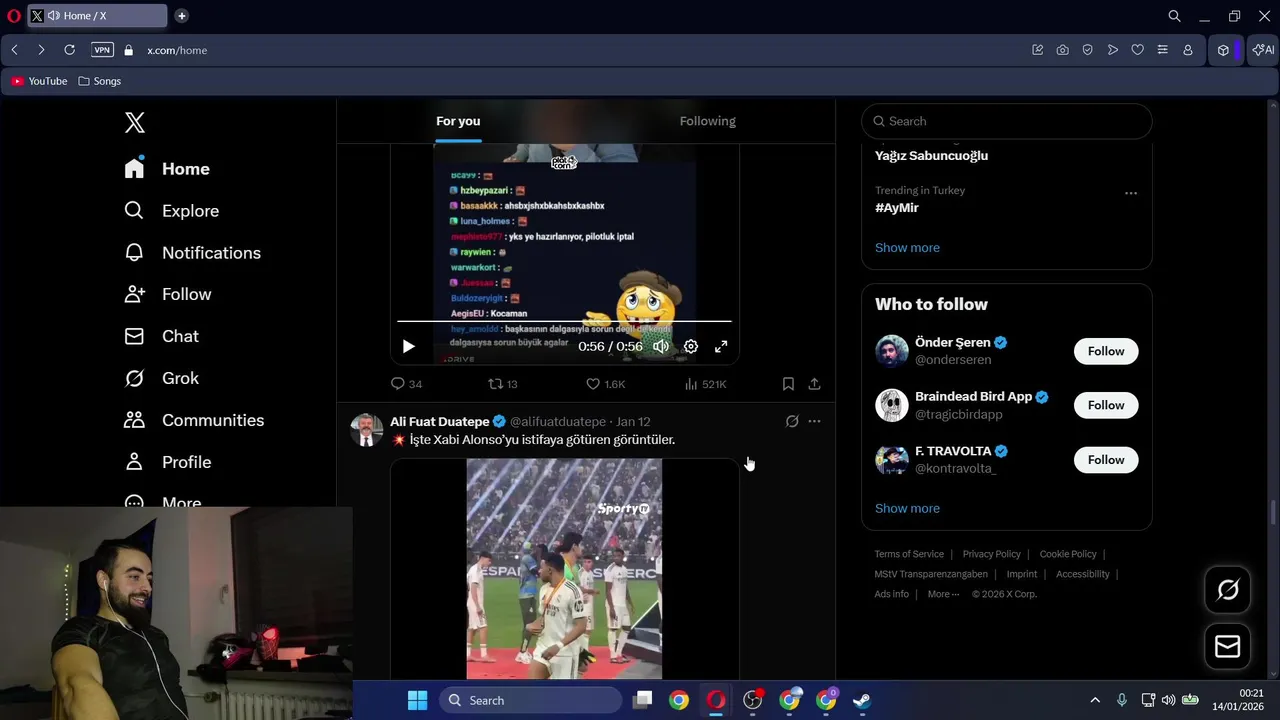
Task: Like the post with 1.6K likes
Action: click(605, 384)
